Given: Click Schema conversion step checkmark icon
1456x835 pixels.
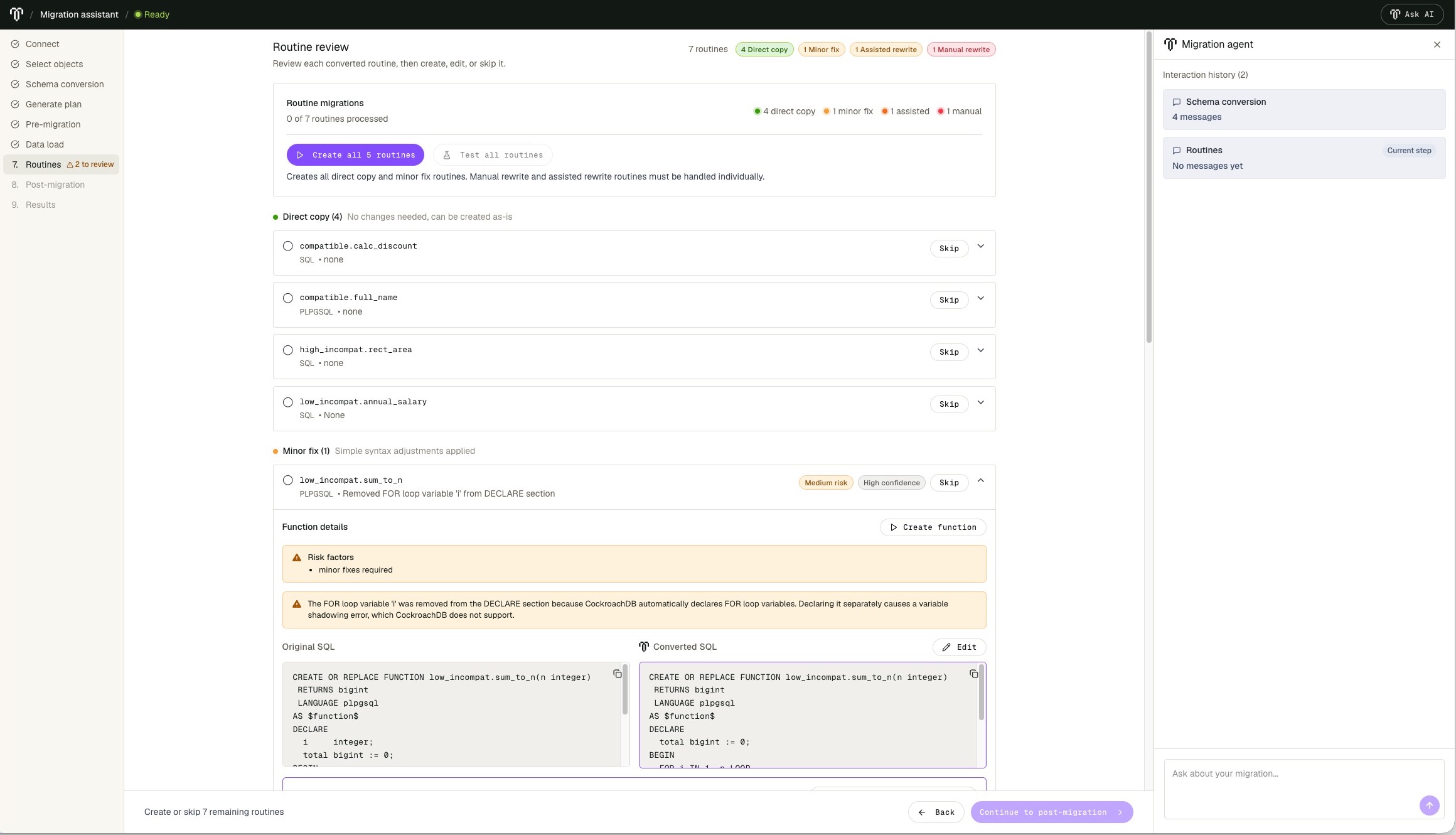Looking at the screenshot, I should click(x=15, y=84).
